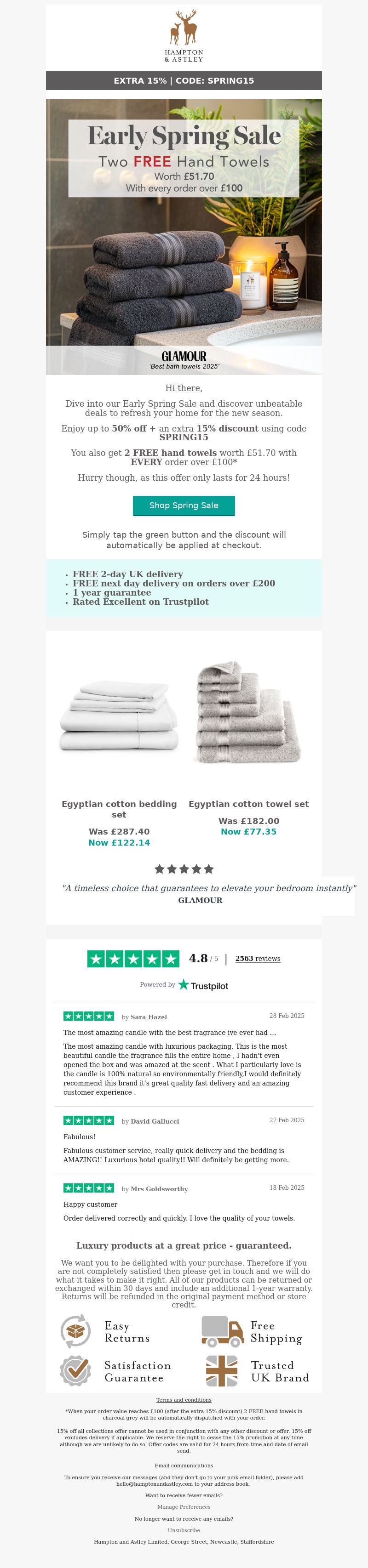Click the Satisfaction Guarantee checkmark badge icon
The width and height of the screenshot is (368, 1568).
(75, 1371)
